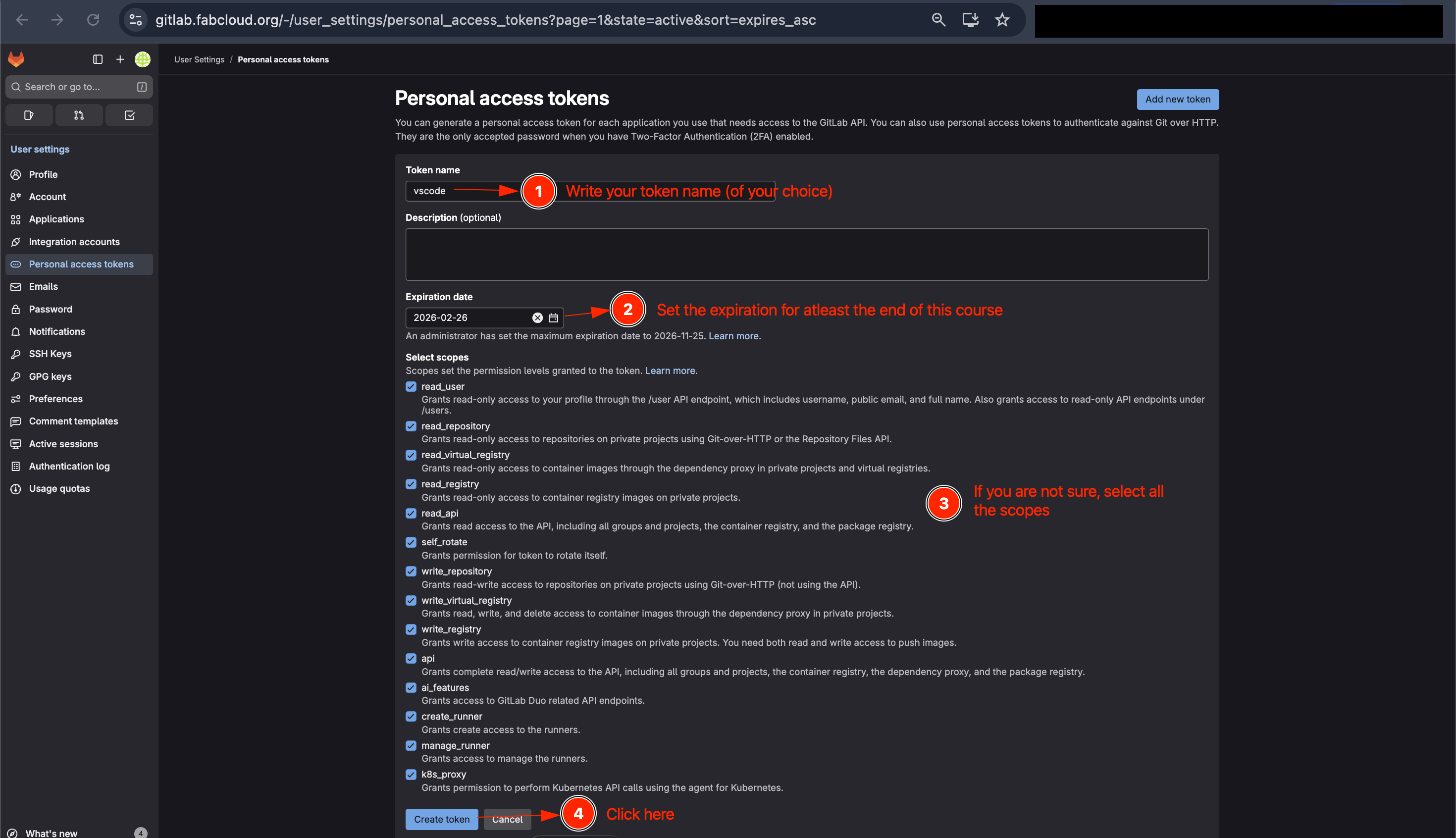Open the create new item plus icon
Image resolution: width=1456 pixels, height=838 pixels.
(120, 59)
